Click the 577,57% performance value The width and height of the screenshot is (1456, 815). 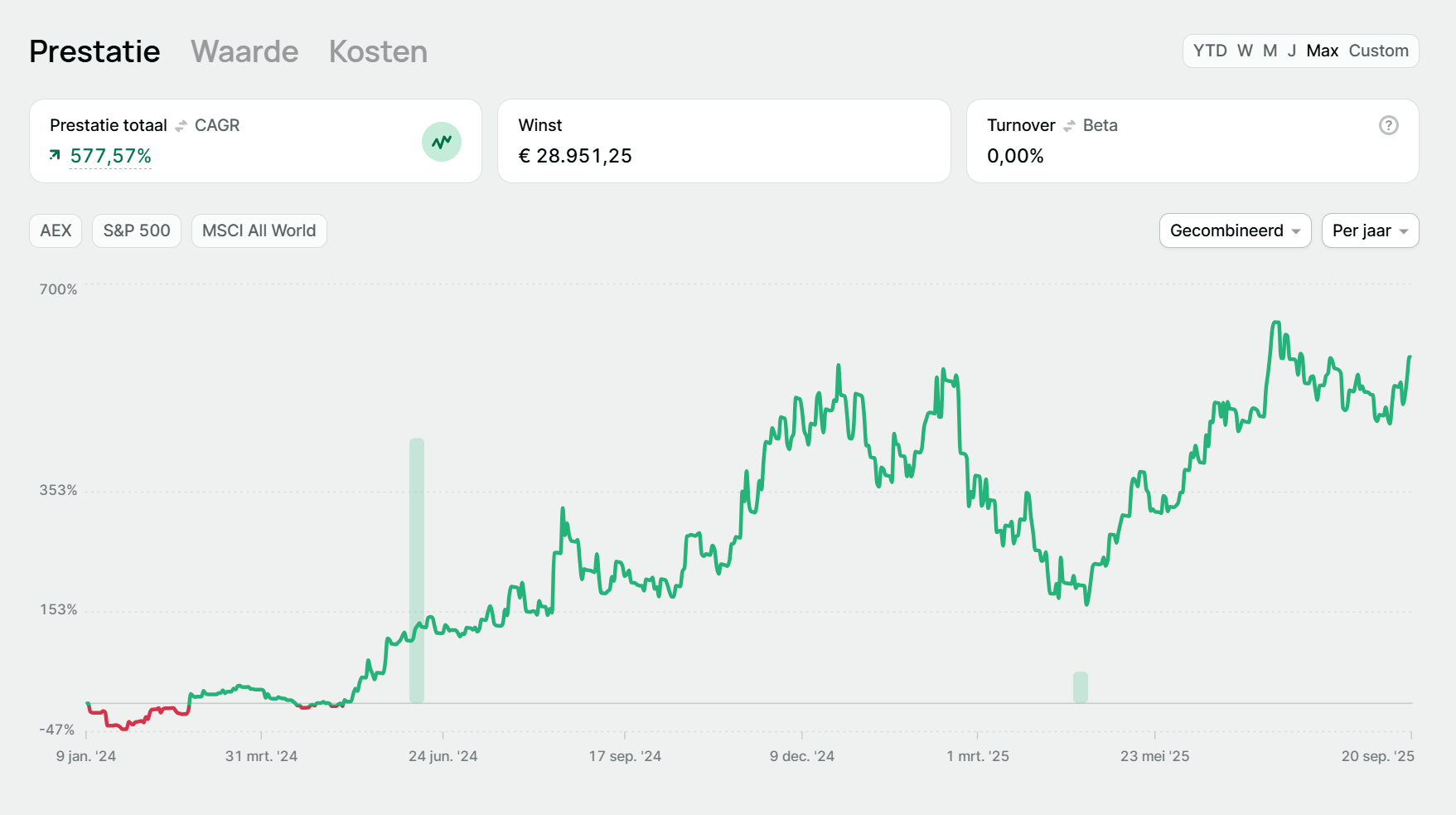click(111, 156)
